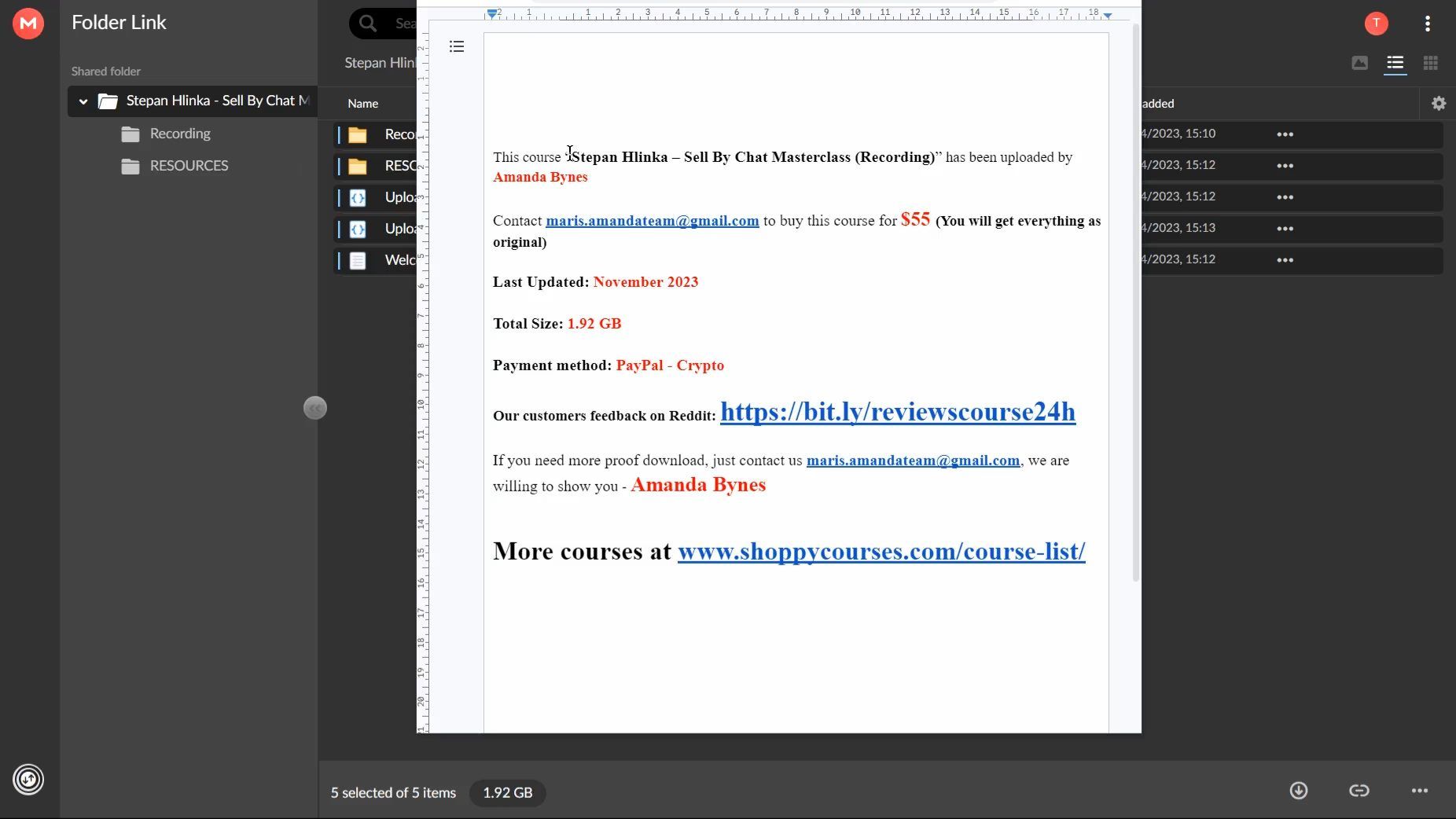Viewport: 1456px width, 819px height.
Task: Sort by the Name column header
Action: 362,104
